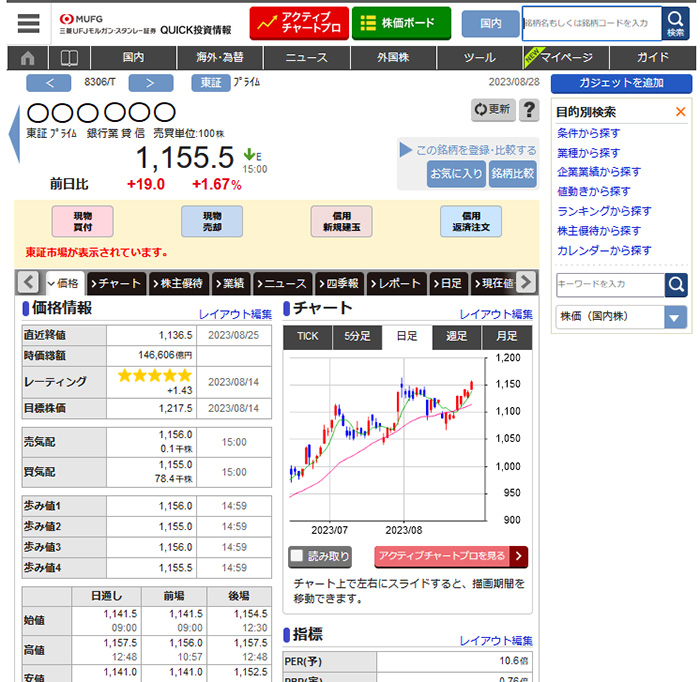Open the ガイド navigation menu
The width and height of the screenshot is (700, 682).
(652, 58)
